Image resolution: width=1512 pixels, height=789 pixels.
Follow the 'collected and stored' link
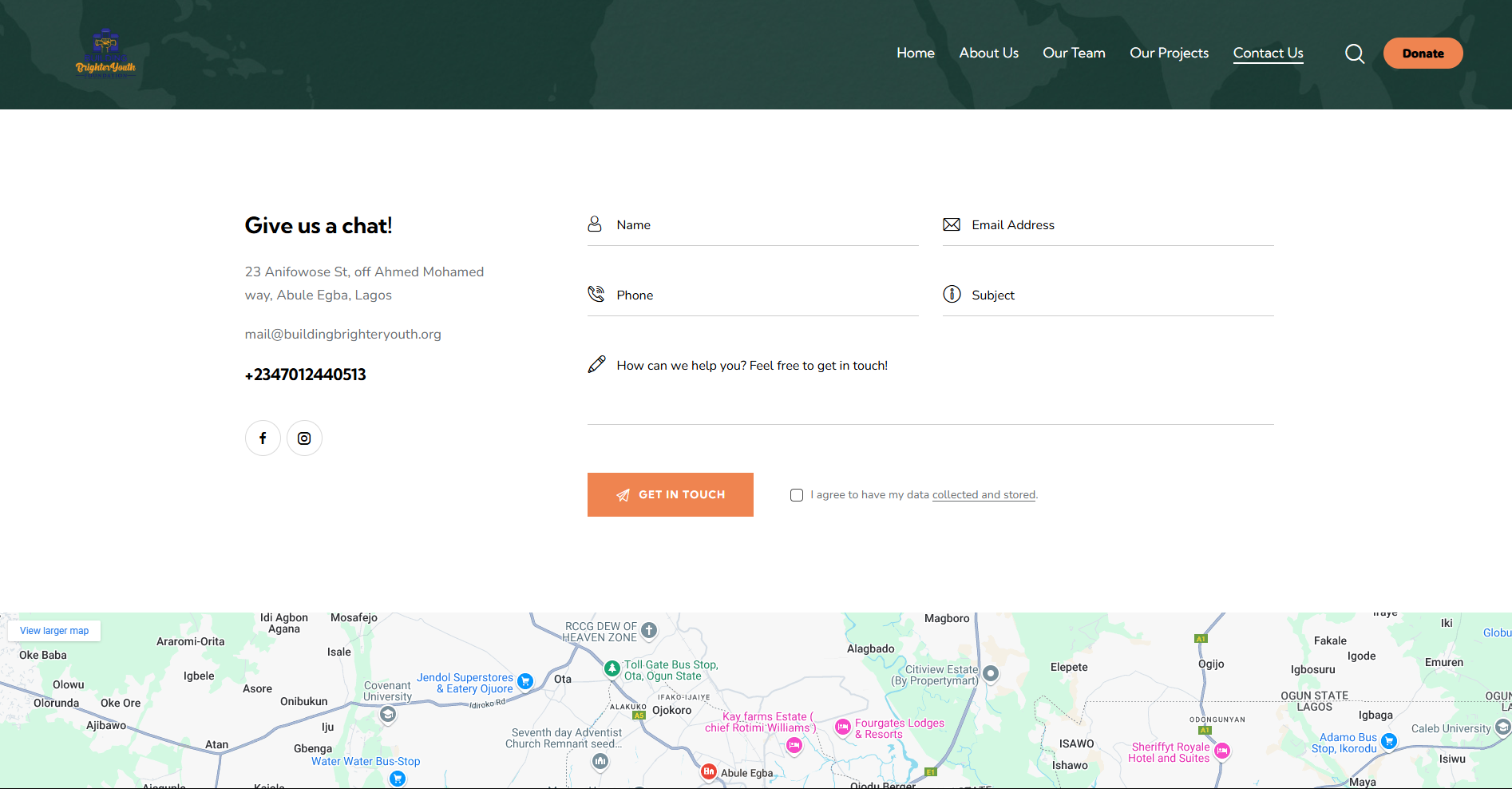(x=984, y=495)
